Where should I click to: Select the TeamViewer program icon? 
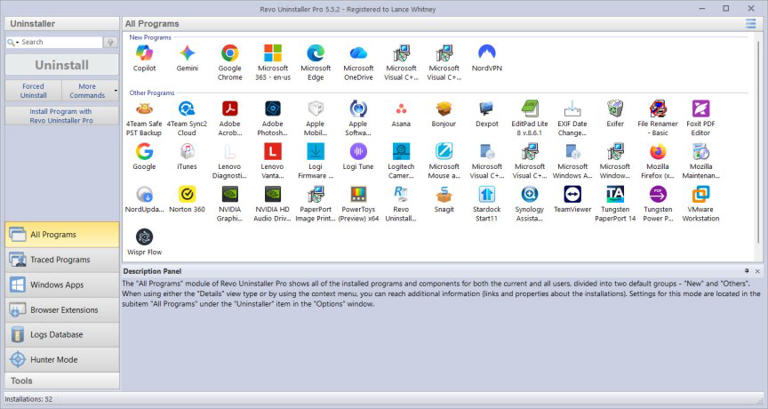(572, 194)
